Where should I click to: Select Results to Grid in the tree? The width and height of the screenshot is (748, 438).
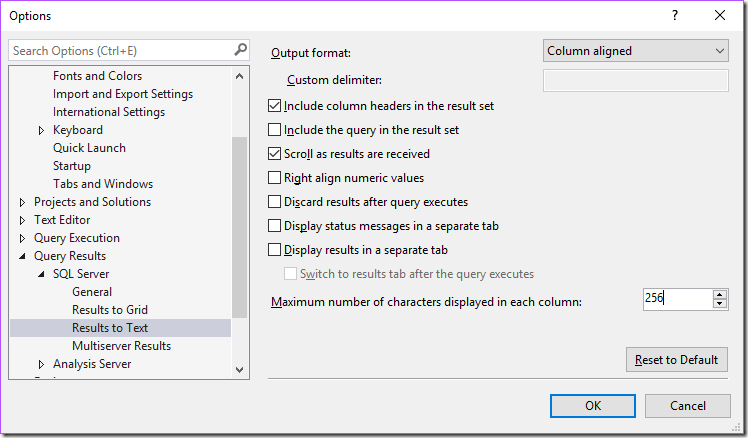110,310
